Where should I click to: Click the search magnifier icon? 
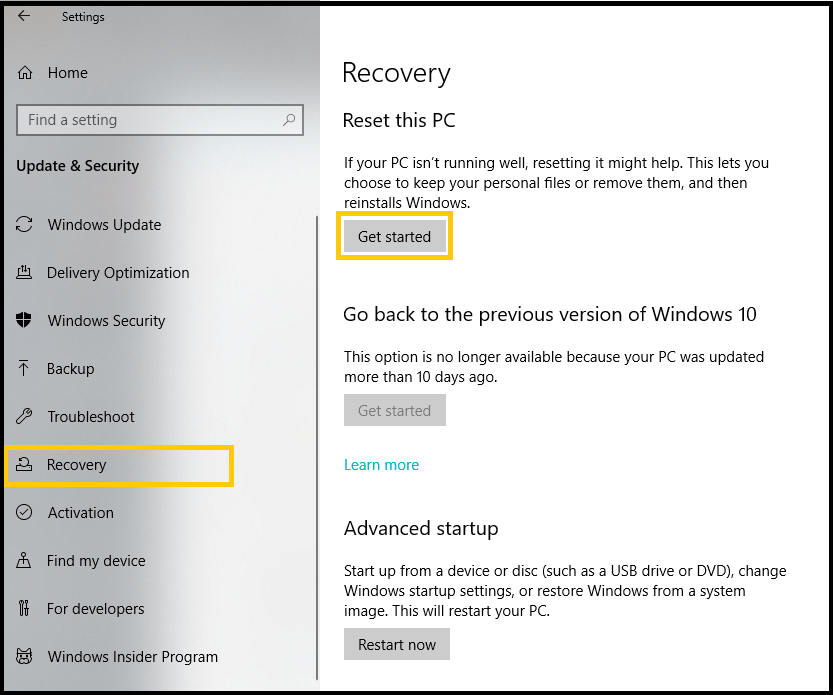point(290,119)
